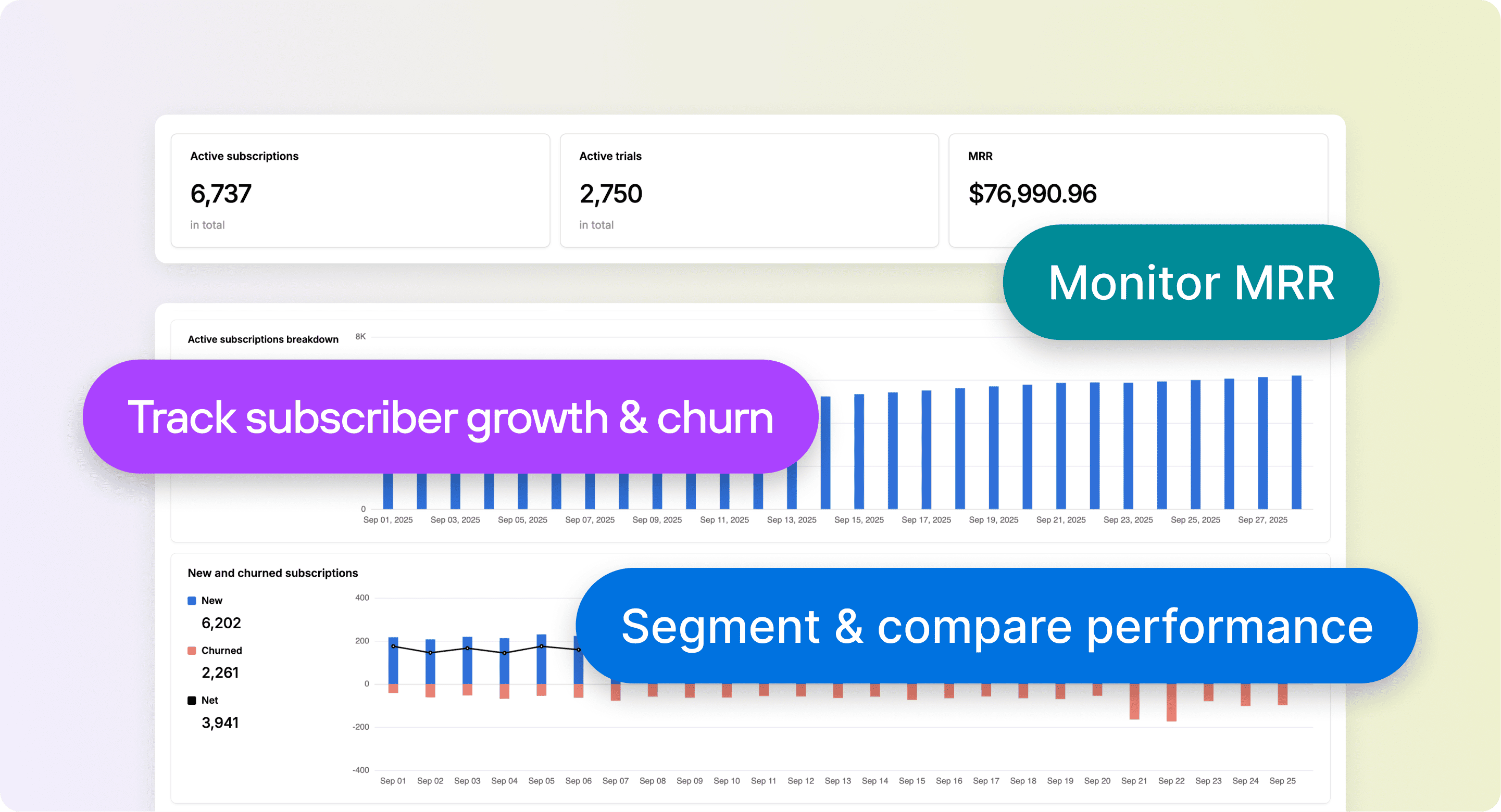Click the Monitor MRR teal badge
The height and width of the screenshot is (812, 1501).
coord(1191,283)
